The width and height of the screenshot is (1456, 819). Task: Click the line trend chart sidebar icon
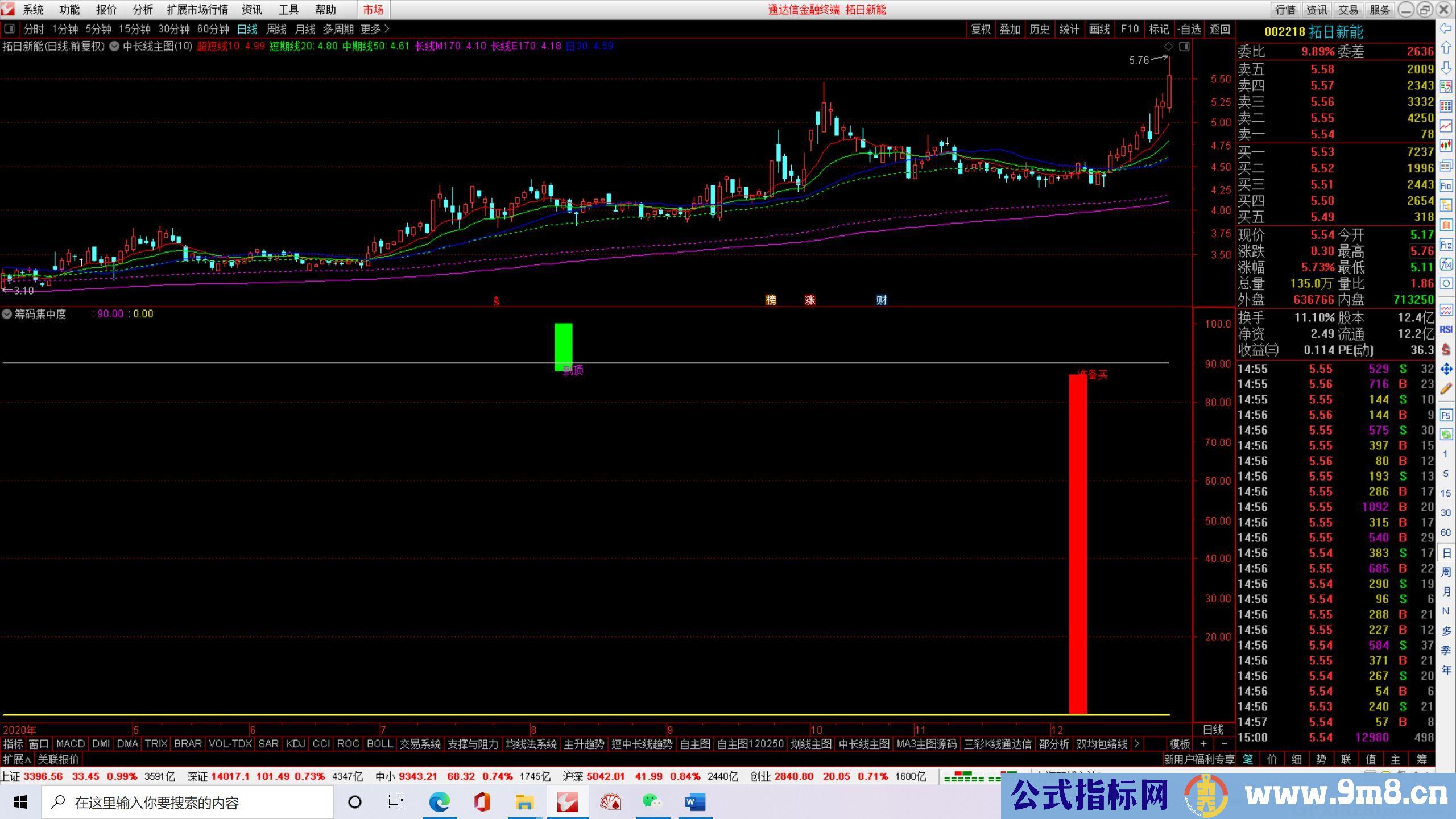pyautogui.click(x=1446, y=125)
